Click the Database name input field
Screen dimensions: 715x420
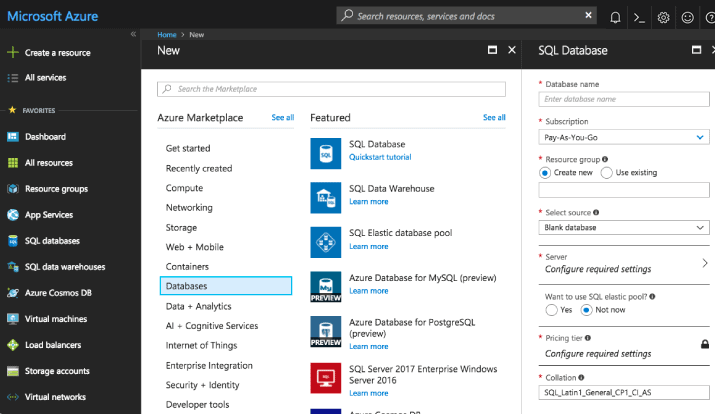click(x=624, y=99)
